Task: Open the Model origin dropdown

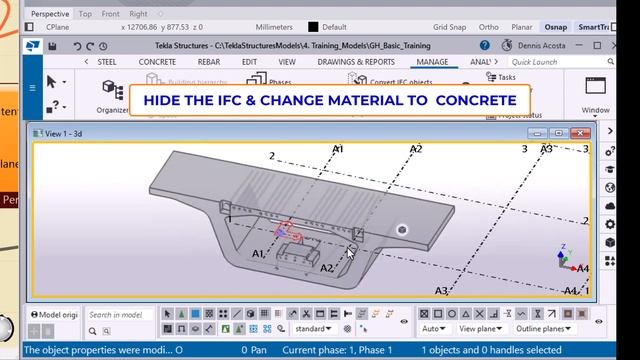Action: [x=54, y=315]
